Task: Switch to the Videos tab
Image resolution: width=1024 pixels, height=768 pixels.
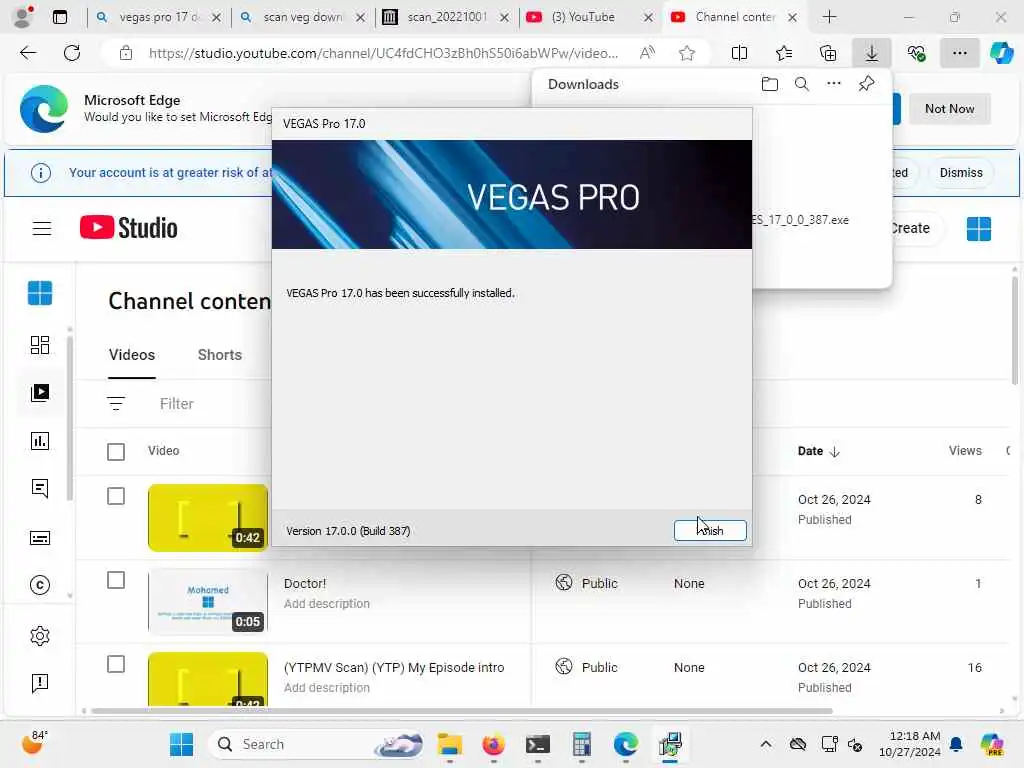Action: 132,355
